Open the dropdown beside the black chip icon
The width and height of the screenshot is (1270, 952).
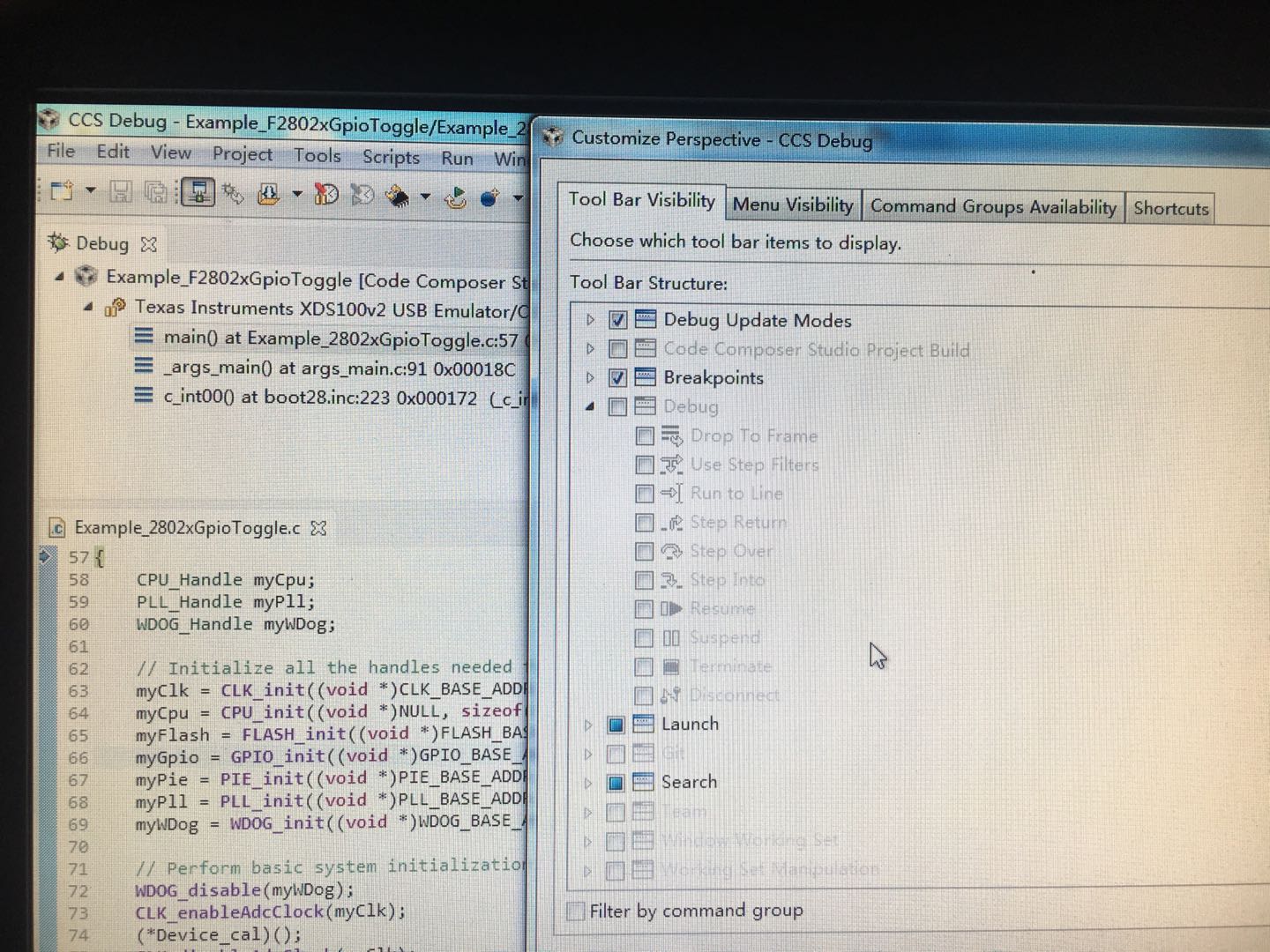pos(425,197)
